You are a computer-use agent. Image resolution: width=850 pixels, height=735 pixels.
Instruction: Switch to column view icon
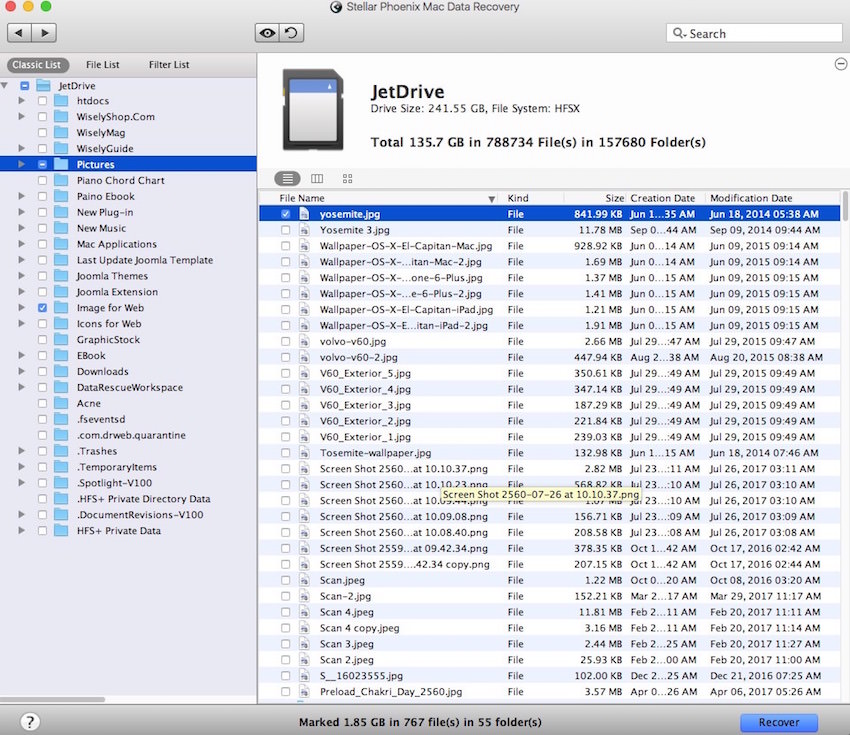coord(317,178)
